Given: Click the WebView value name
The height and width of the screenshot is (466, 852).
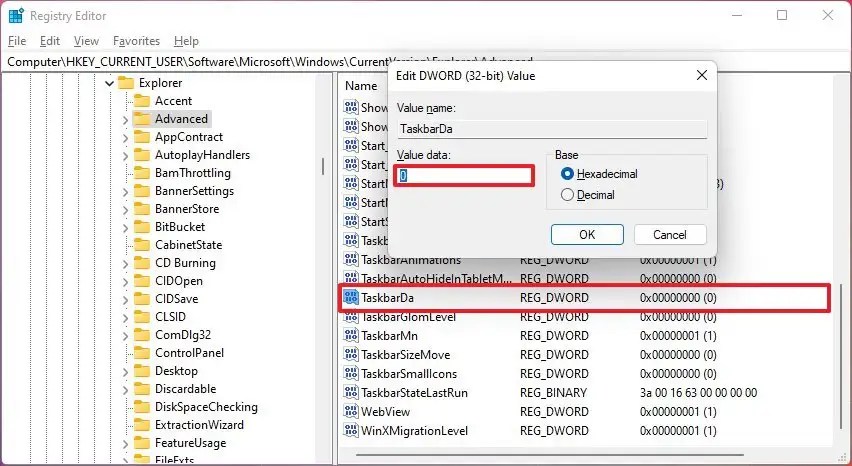Looking at the screenshot, I should 385,412.
